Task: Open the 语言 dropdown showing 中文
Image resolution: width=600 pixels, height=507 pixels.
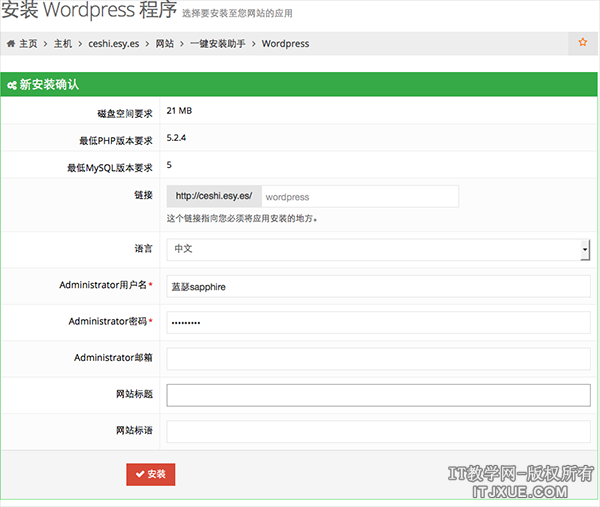Action: coord(378,249)
